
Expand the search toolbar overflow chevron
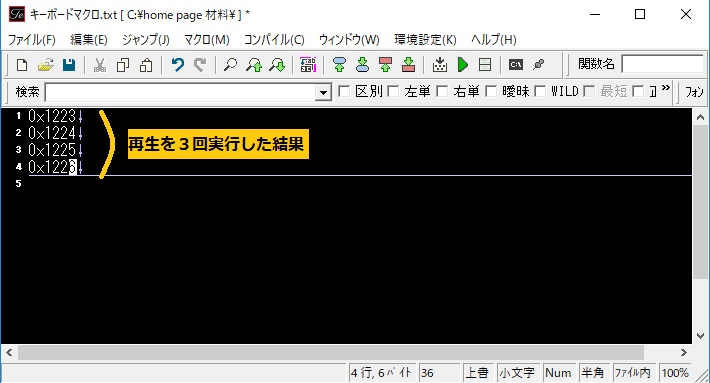tap(666, 88)
